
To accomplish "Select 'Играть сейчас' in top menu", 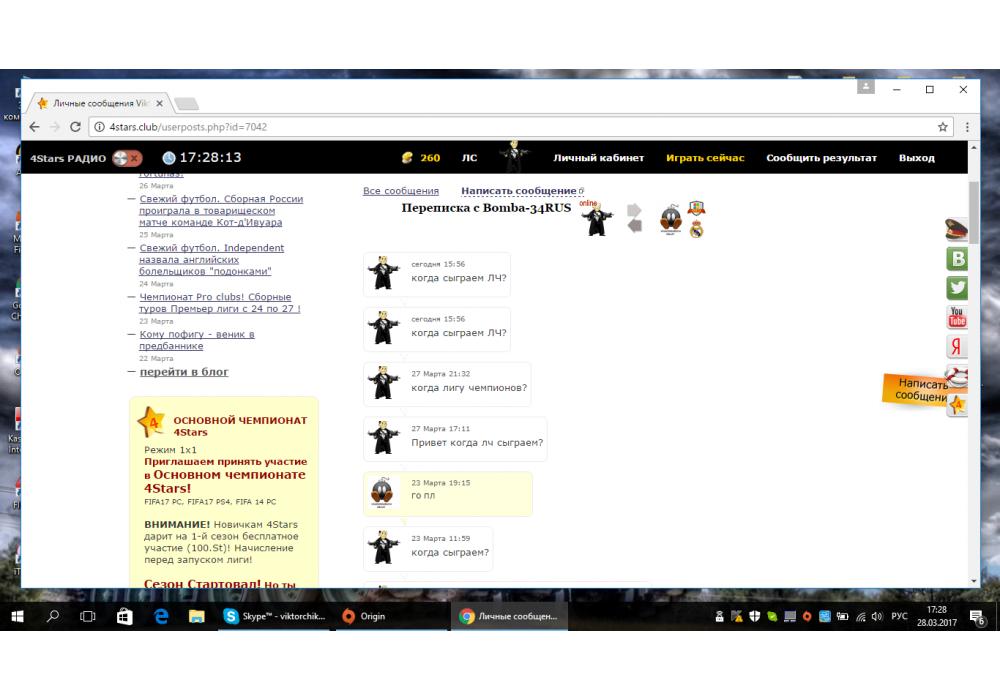I will (x=705, y=158).
